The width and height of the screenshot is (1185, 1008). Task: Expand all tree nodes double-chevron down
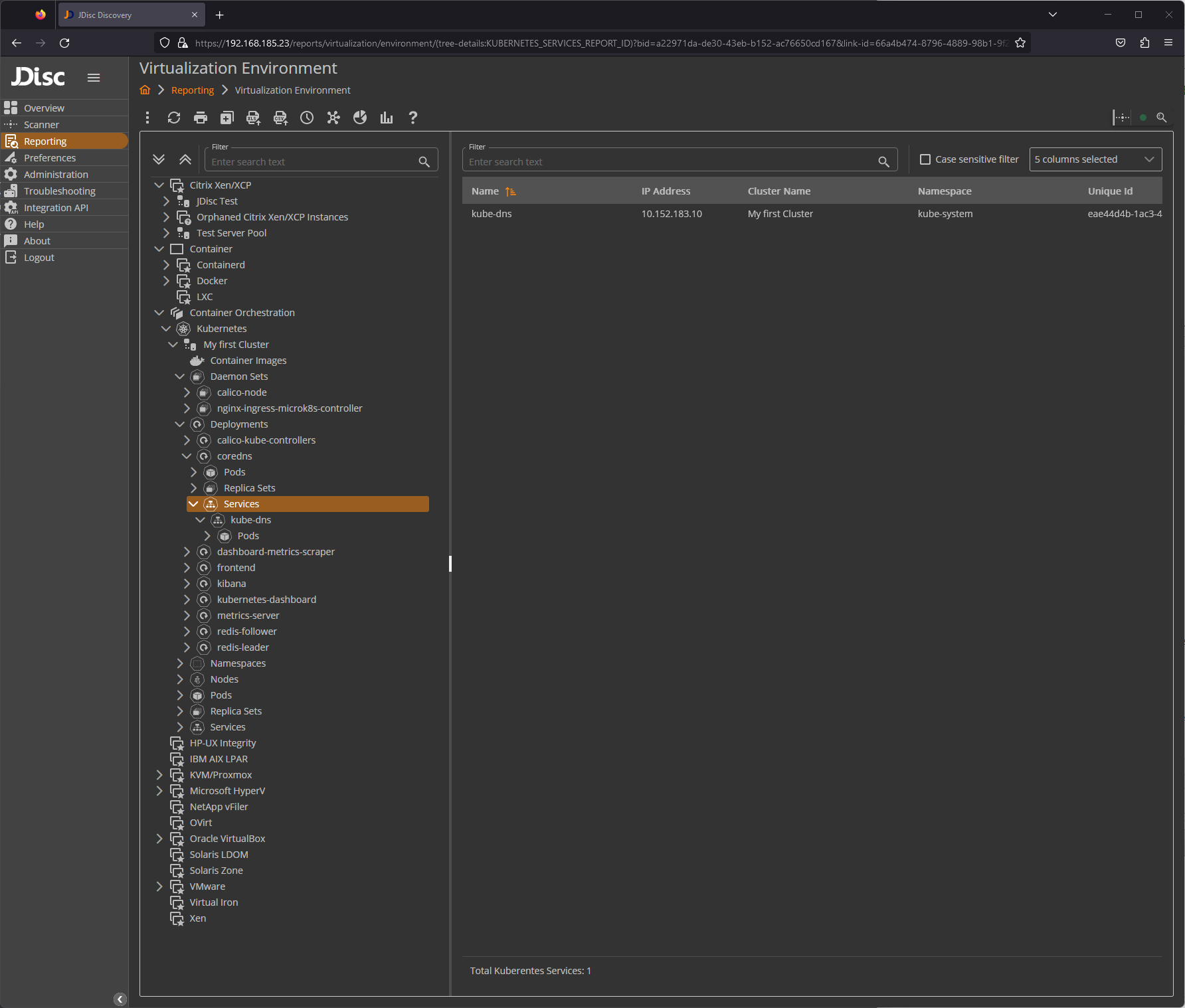click(x=159, y=159)
